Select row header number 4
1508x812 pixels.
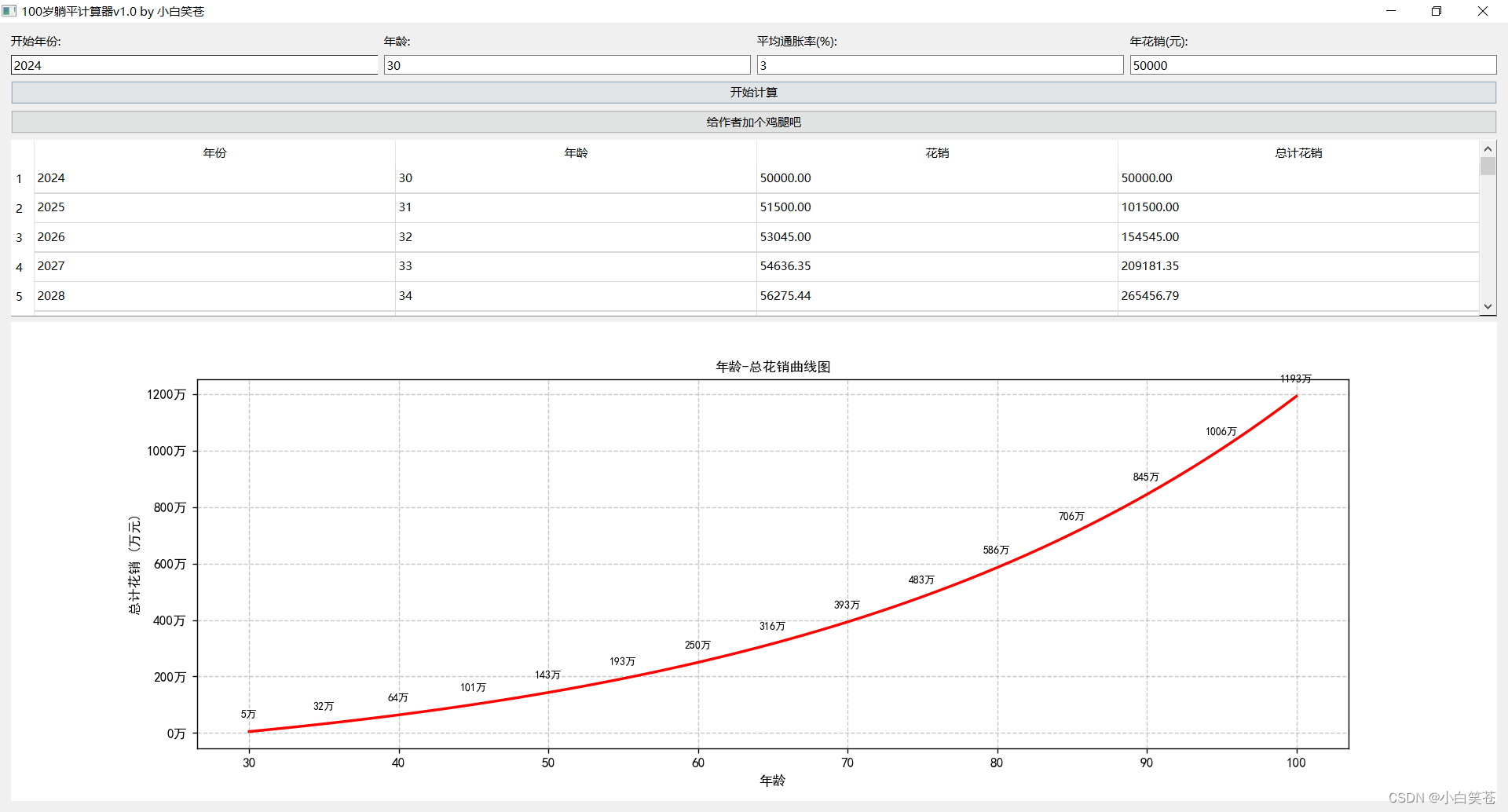pos(20,267)
